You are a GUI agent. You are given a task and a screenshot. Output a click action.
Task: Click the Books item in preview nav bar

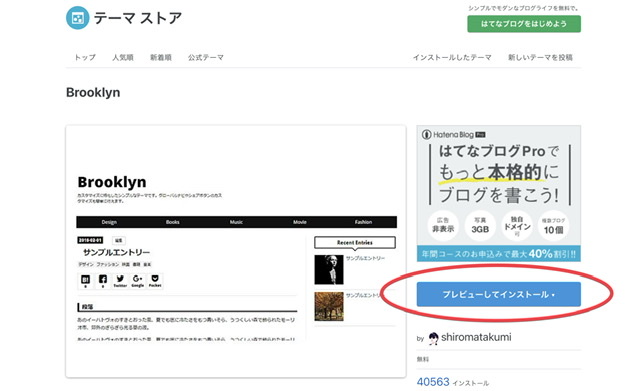point(173,222)
